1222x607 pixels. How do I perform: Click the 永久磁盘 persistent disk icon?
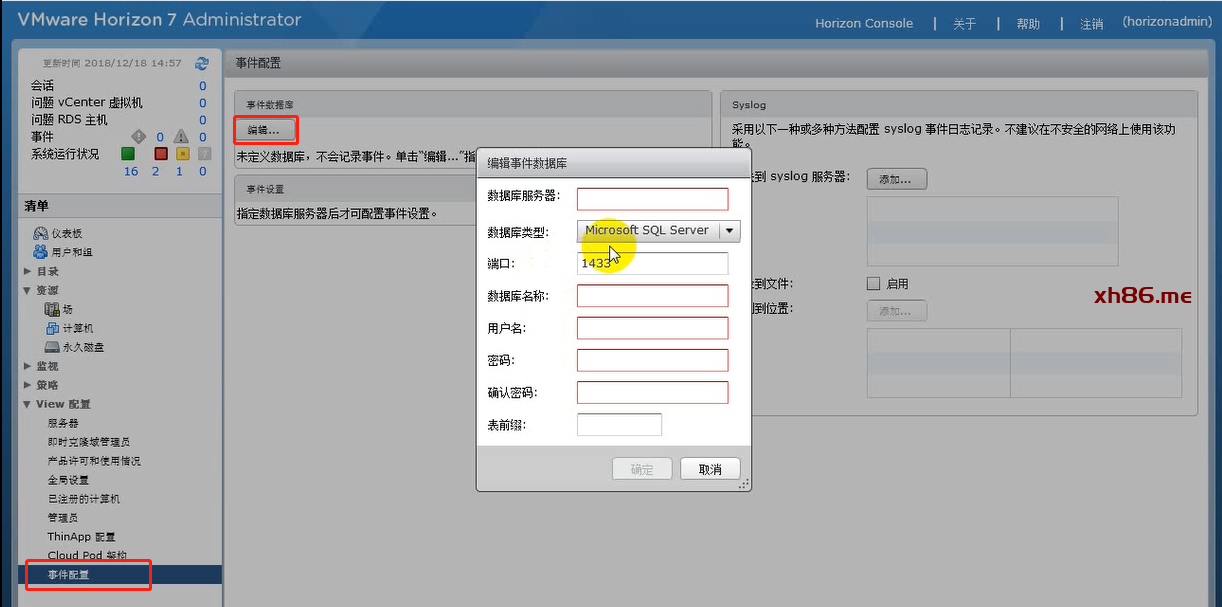click(53, 347)
